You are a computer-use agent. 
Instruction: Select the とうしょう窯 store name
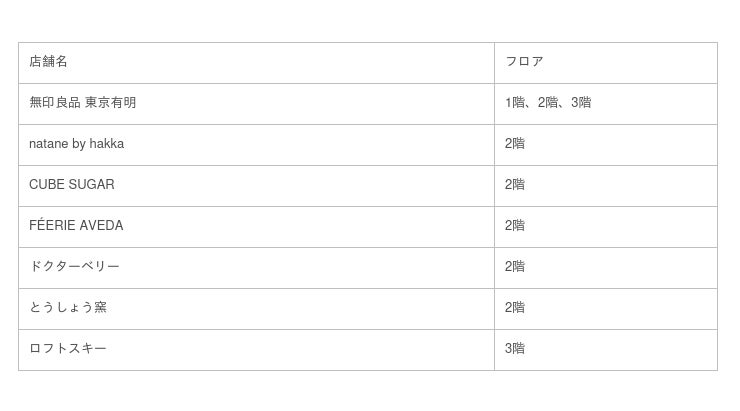68,308
